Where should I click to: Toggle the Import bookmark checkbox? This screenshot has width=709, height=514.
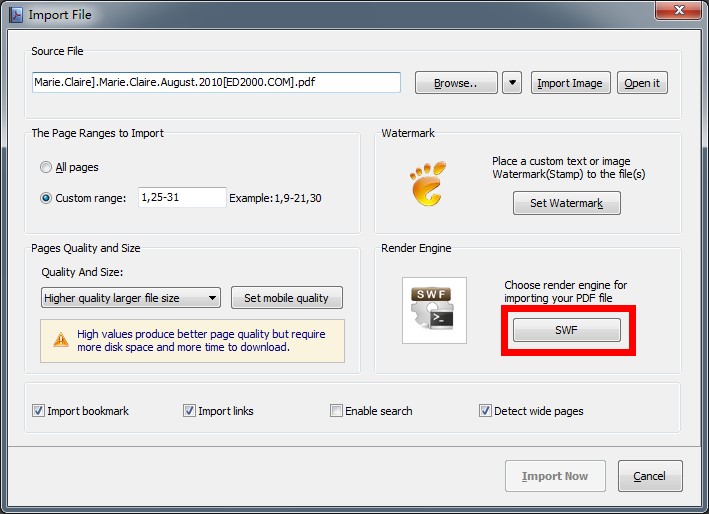click(39, 411)
